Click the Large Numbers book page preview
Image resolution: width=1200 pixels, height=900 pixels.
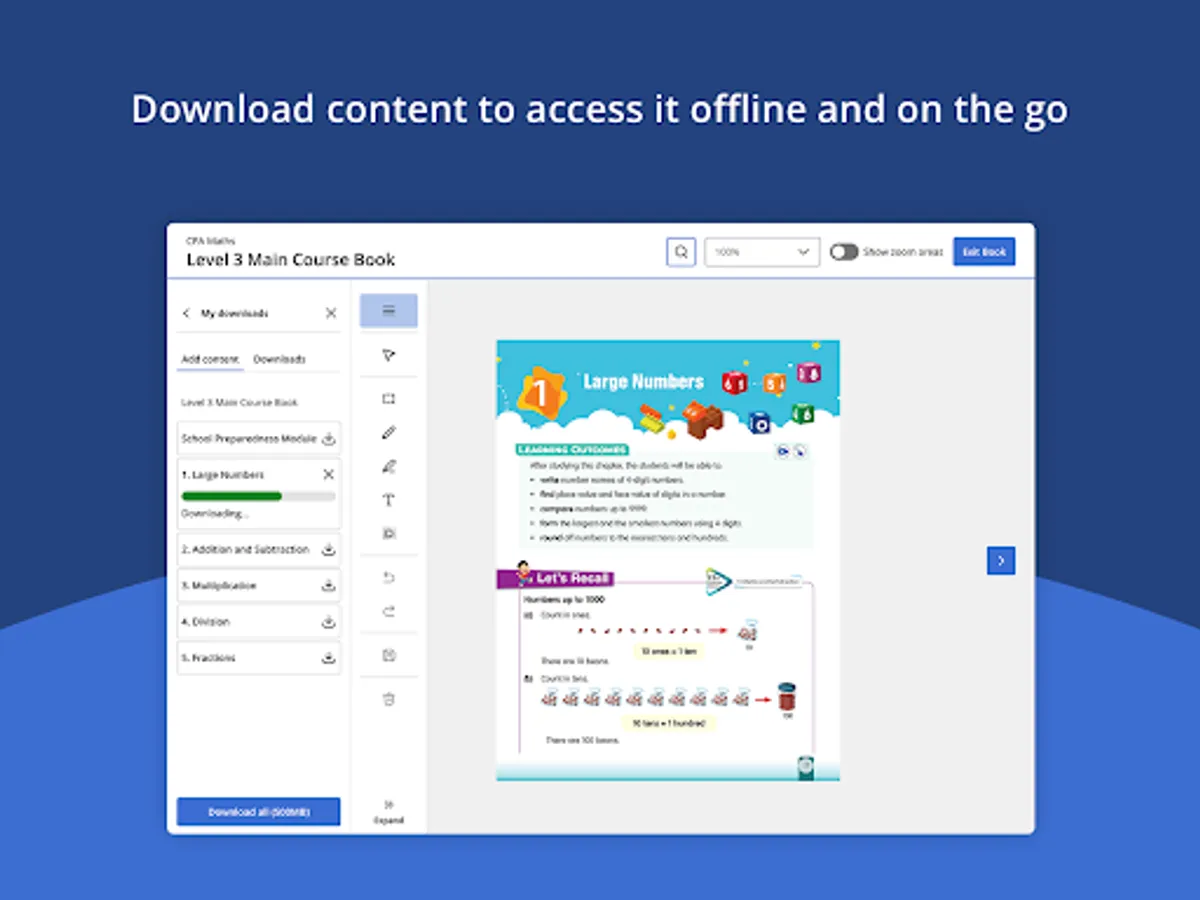pos(668,560)
